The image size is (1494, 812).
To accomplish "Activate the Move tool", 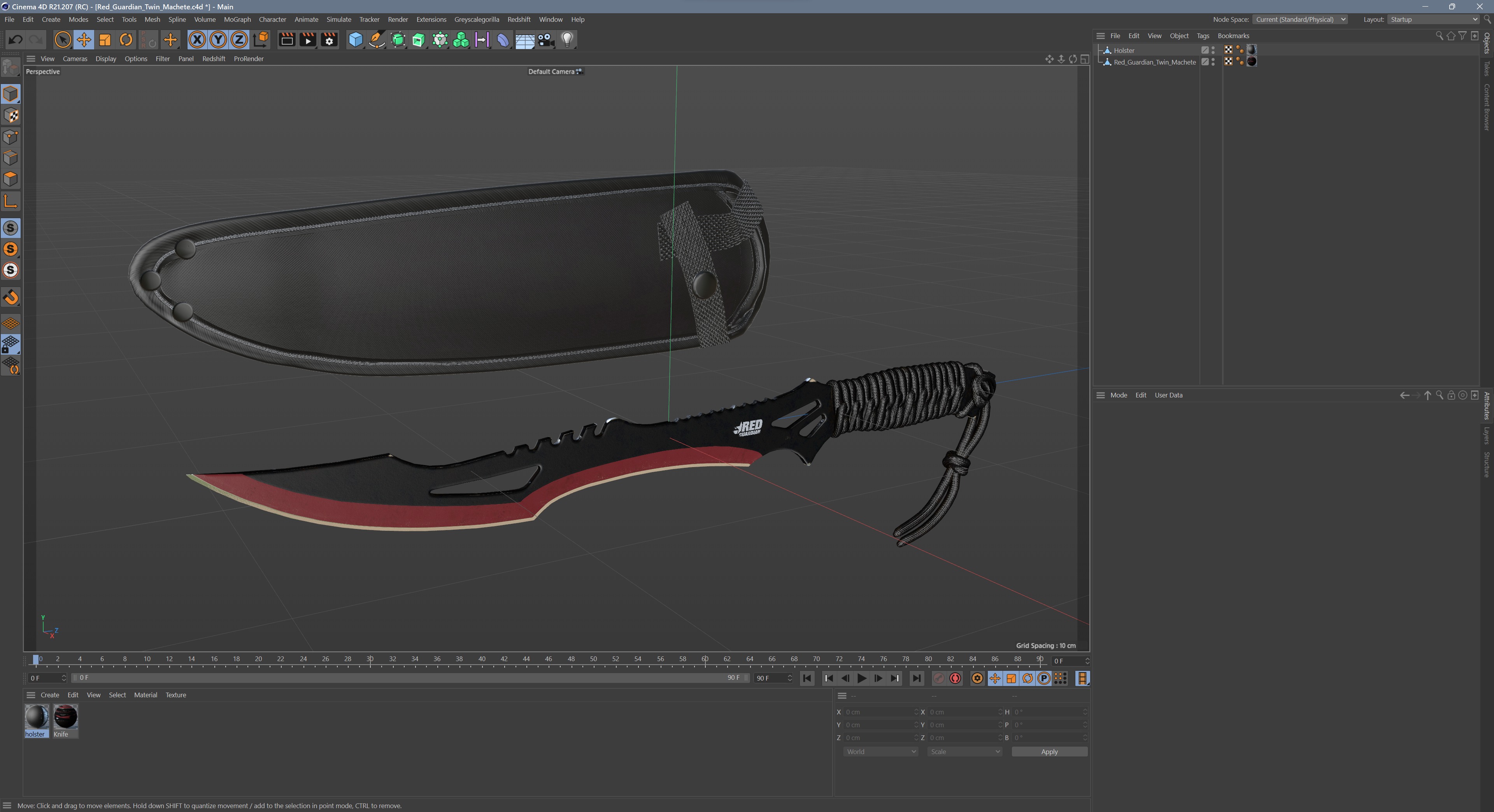I will coord(84,39).
